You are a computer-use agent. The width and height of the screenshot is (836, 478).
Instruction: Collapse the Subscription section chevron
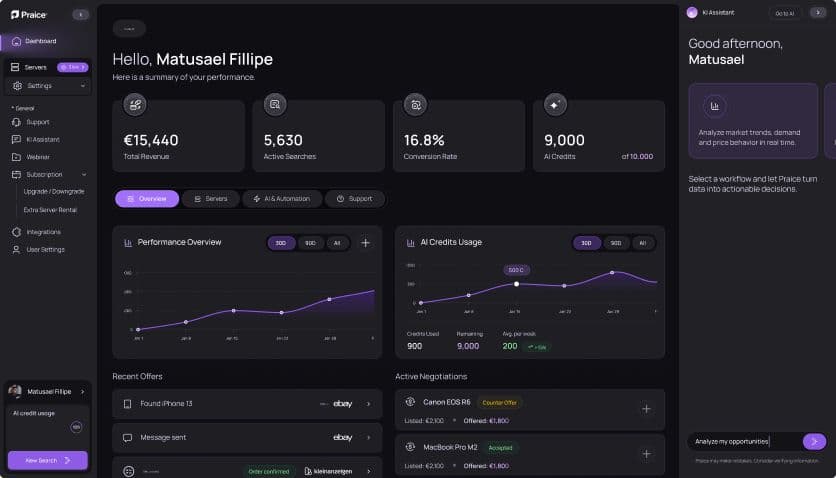(x=83, y=174)
